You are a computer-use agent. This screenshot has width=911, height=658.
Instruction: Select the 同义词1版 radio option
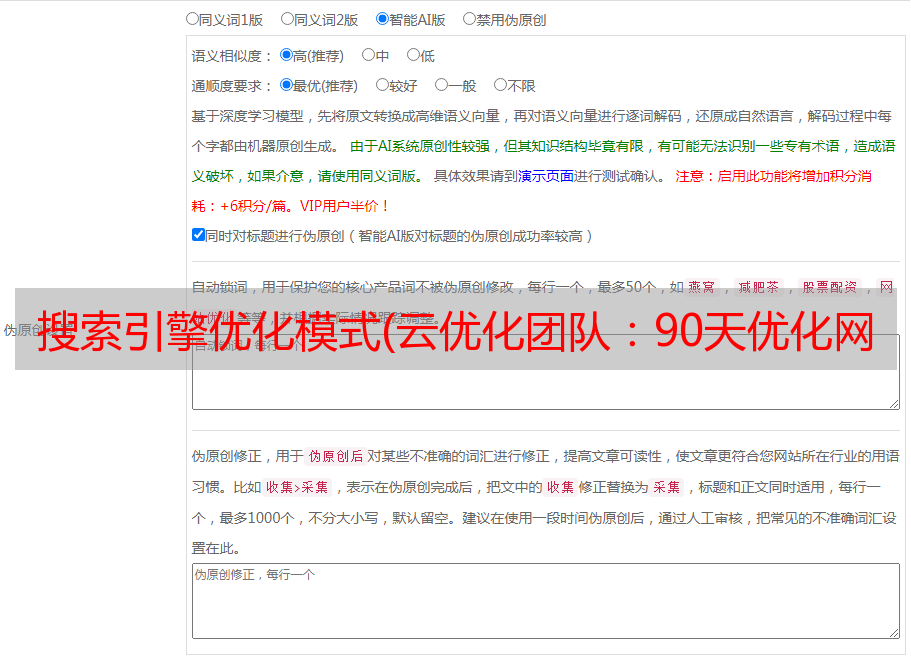coord(192,19)
